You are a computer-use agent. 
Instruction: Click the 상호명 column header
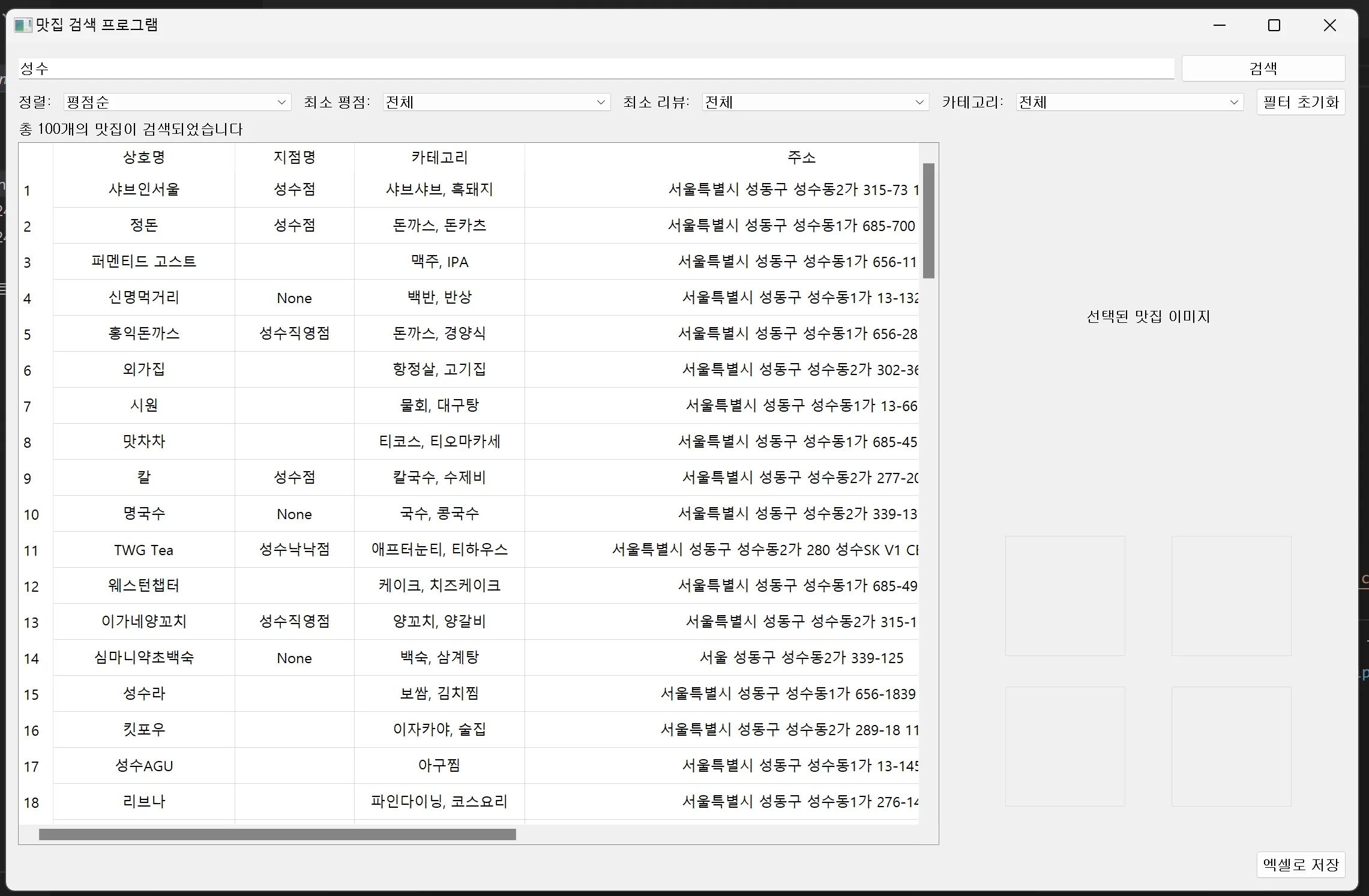144,157
